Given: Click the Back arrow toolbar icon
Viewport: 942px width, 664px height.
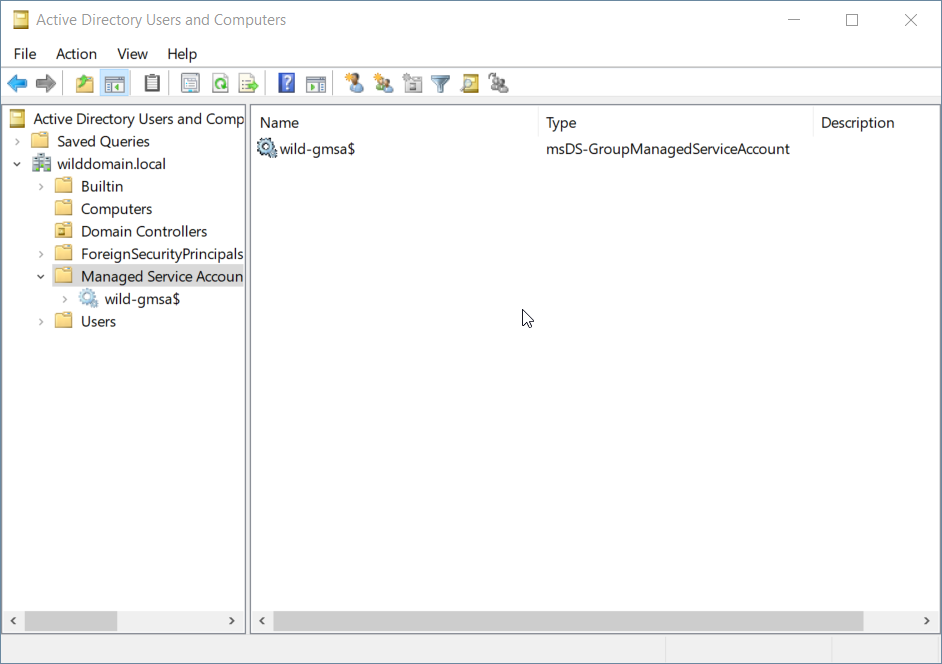Looking at the screenshot, I should [x=17, y=84].
